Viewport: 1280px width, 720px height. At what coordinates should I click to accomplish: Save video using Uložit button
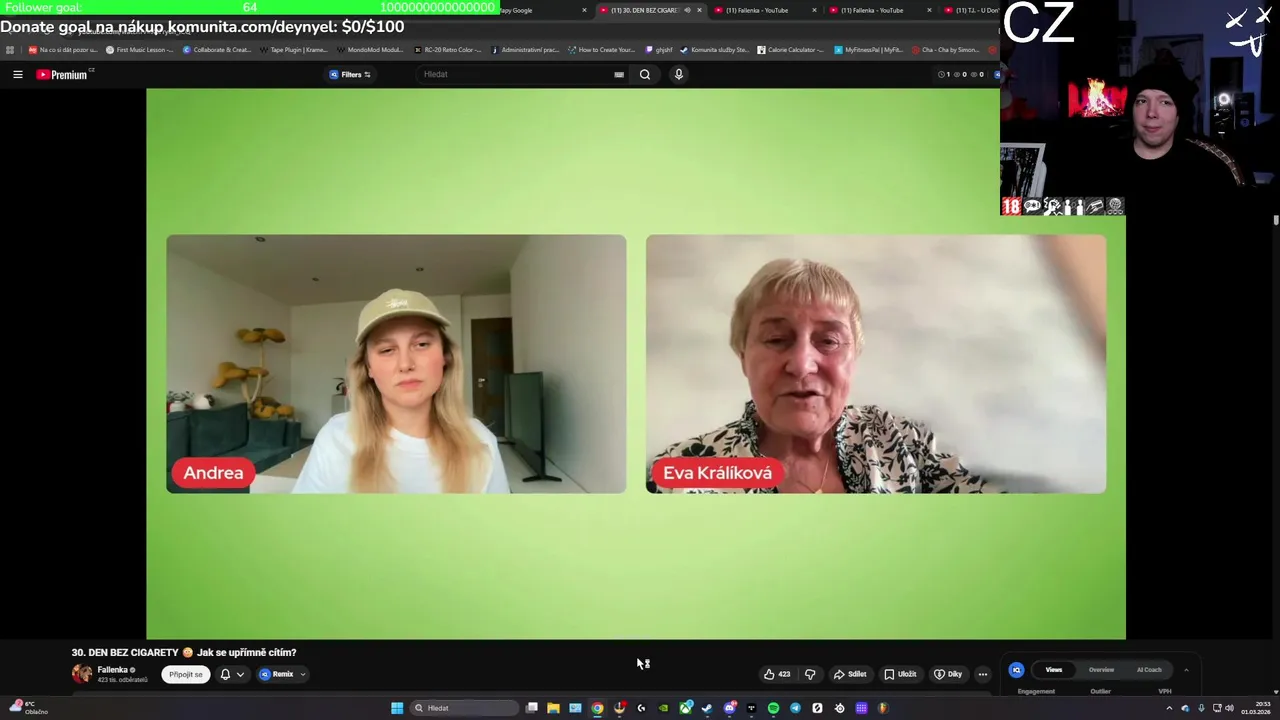900,674
